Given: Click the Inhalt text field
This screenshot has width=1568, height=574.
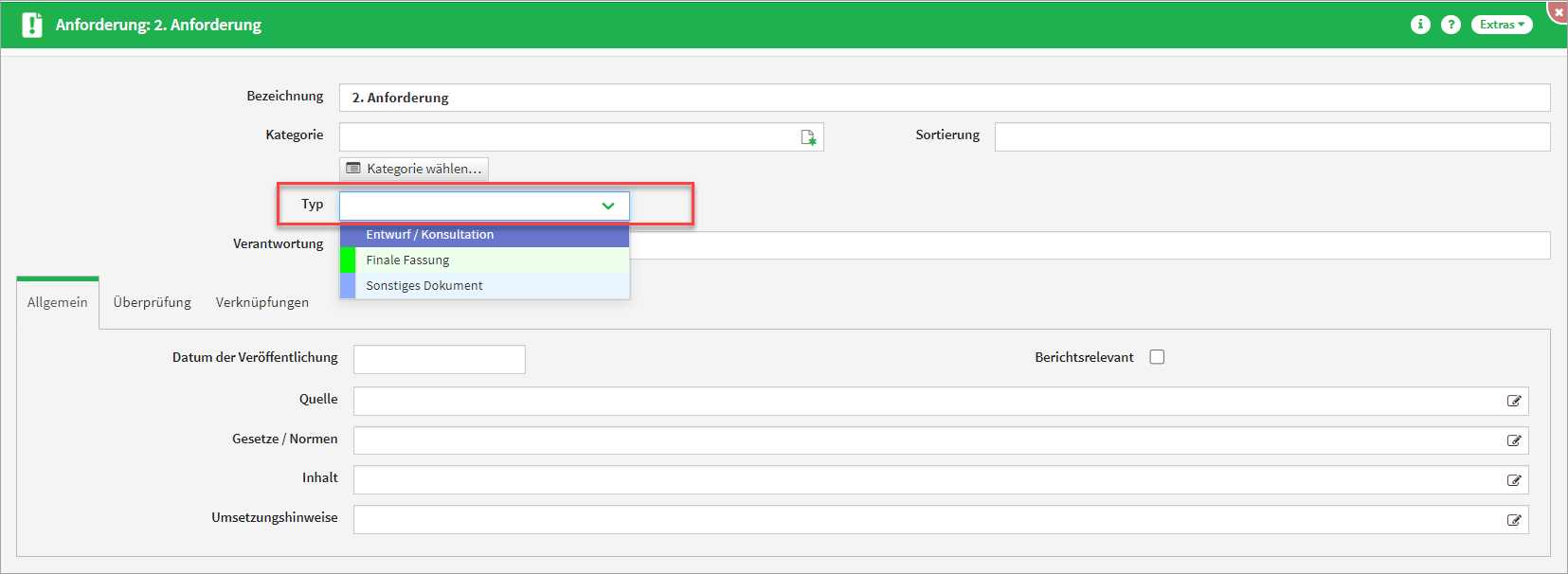Looking at the screenshot, I should click(x=941, y=480).
